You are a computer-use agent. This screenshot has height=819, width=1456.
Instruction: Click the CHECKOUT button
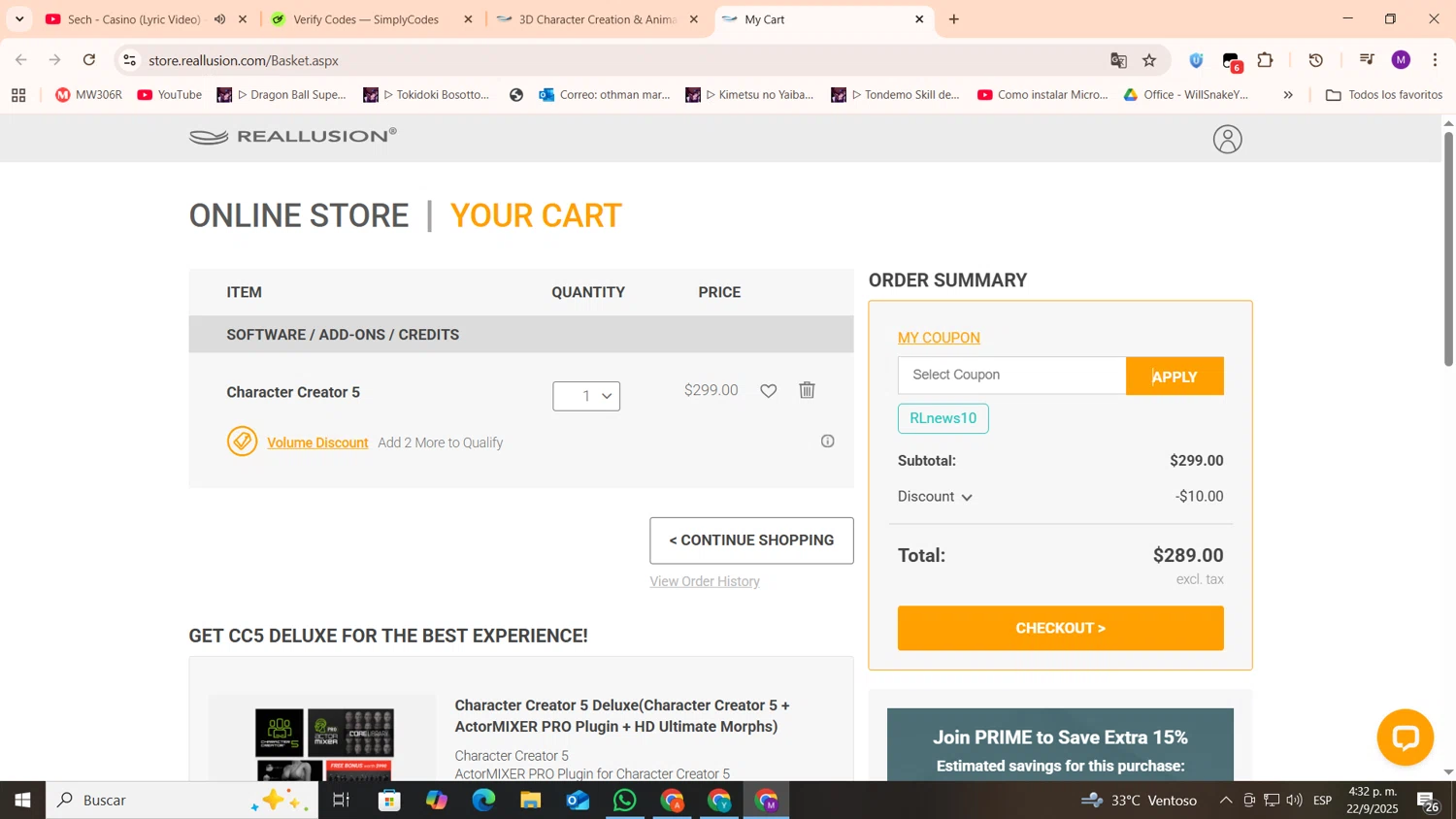(x=1060, y=629)
